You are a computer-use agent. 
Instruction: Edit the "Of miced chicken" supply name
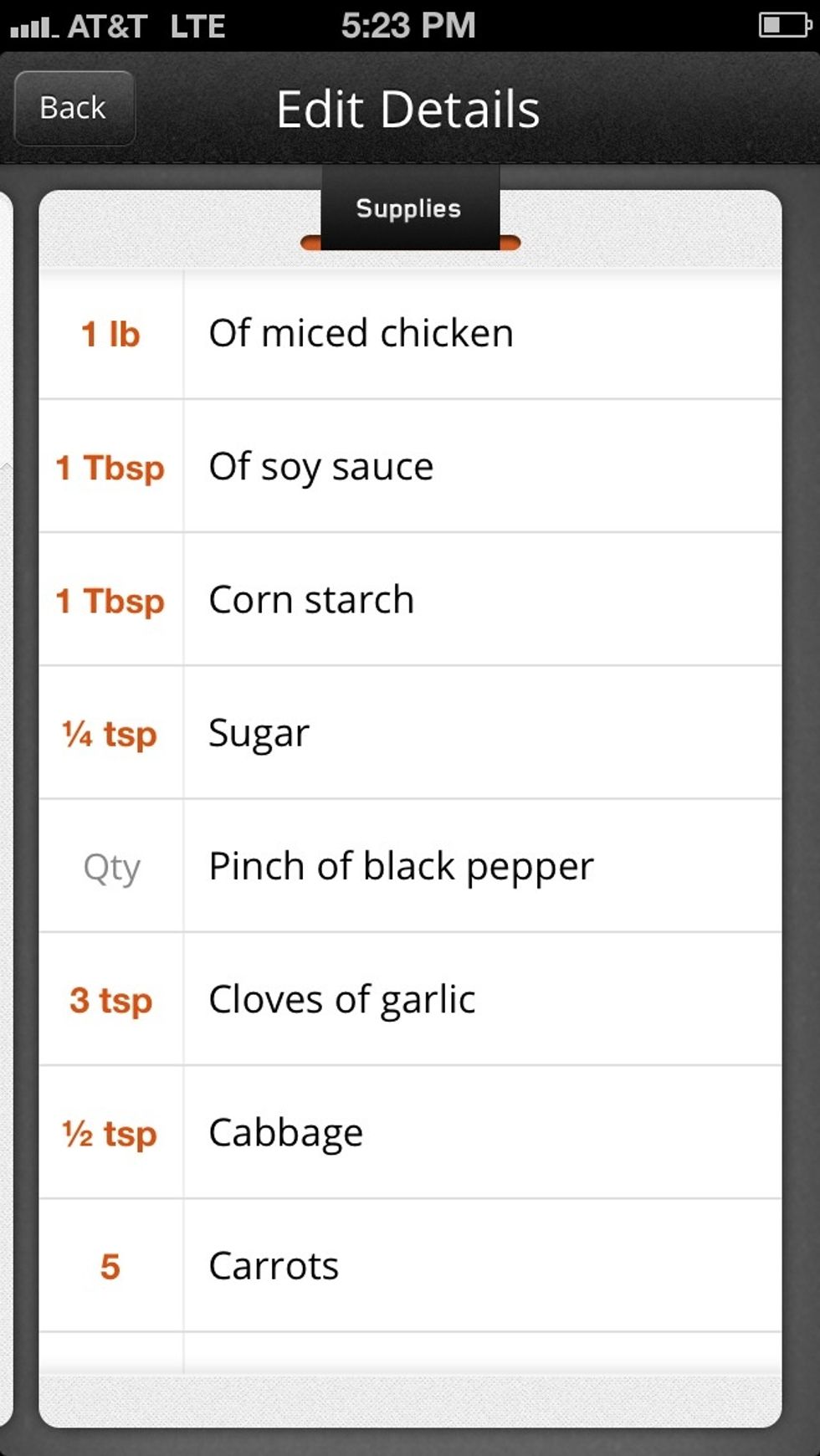361,334
